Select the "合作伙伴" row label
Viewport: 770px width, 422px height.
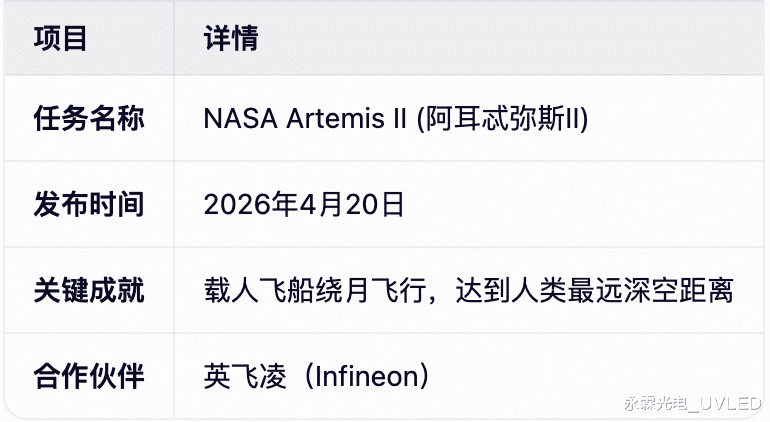[x=89, y=377]
